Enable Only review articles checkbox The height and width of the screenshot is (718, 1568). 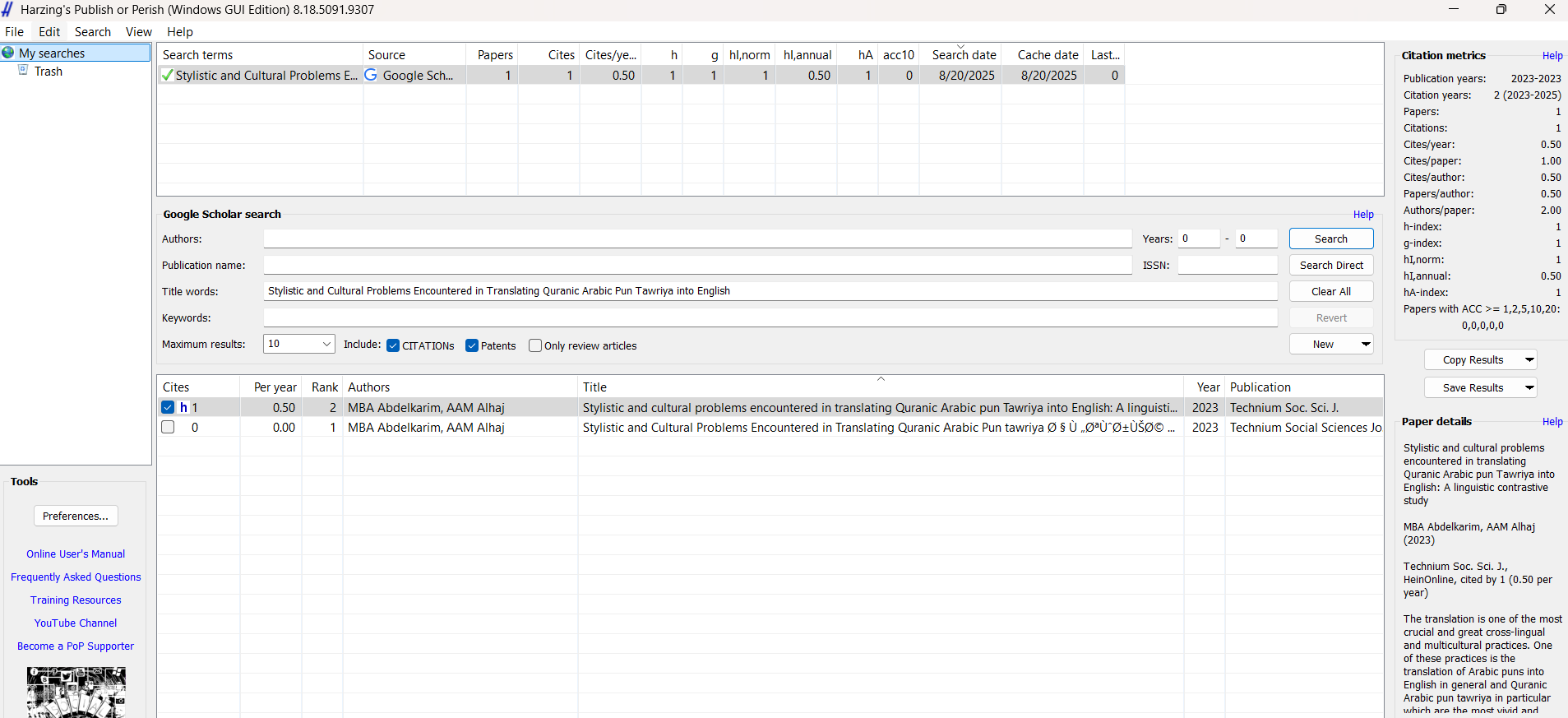(x=535, y=345)
